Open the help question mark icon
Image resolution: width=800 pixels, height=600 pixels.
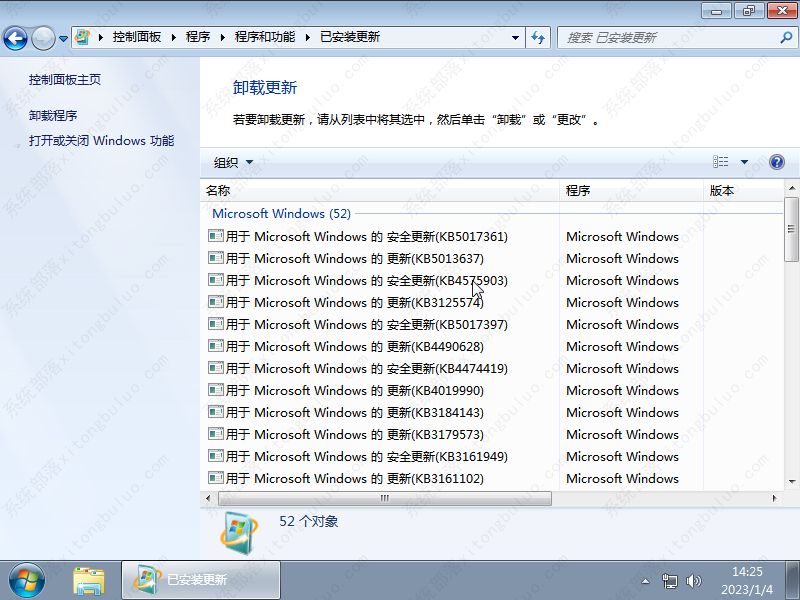[777, 162]
